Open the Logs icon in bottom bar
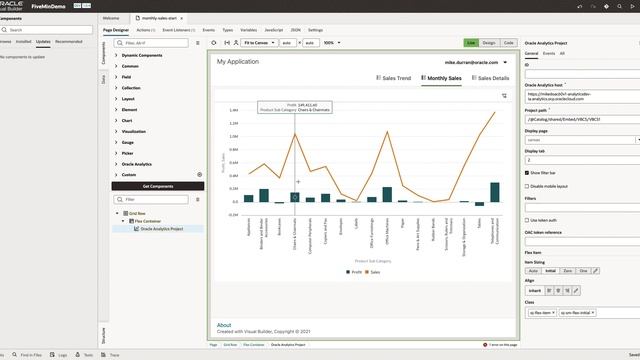Viewport: 640px width, 360px height. pyautogui.click(x=52, y=355)
